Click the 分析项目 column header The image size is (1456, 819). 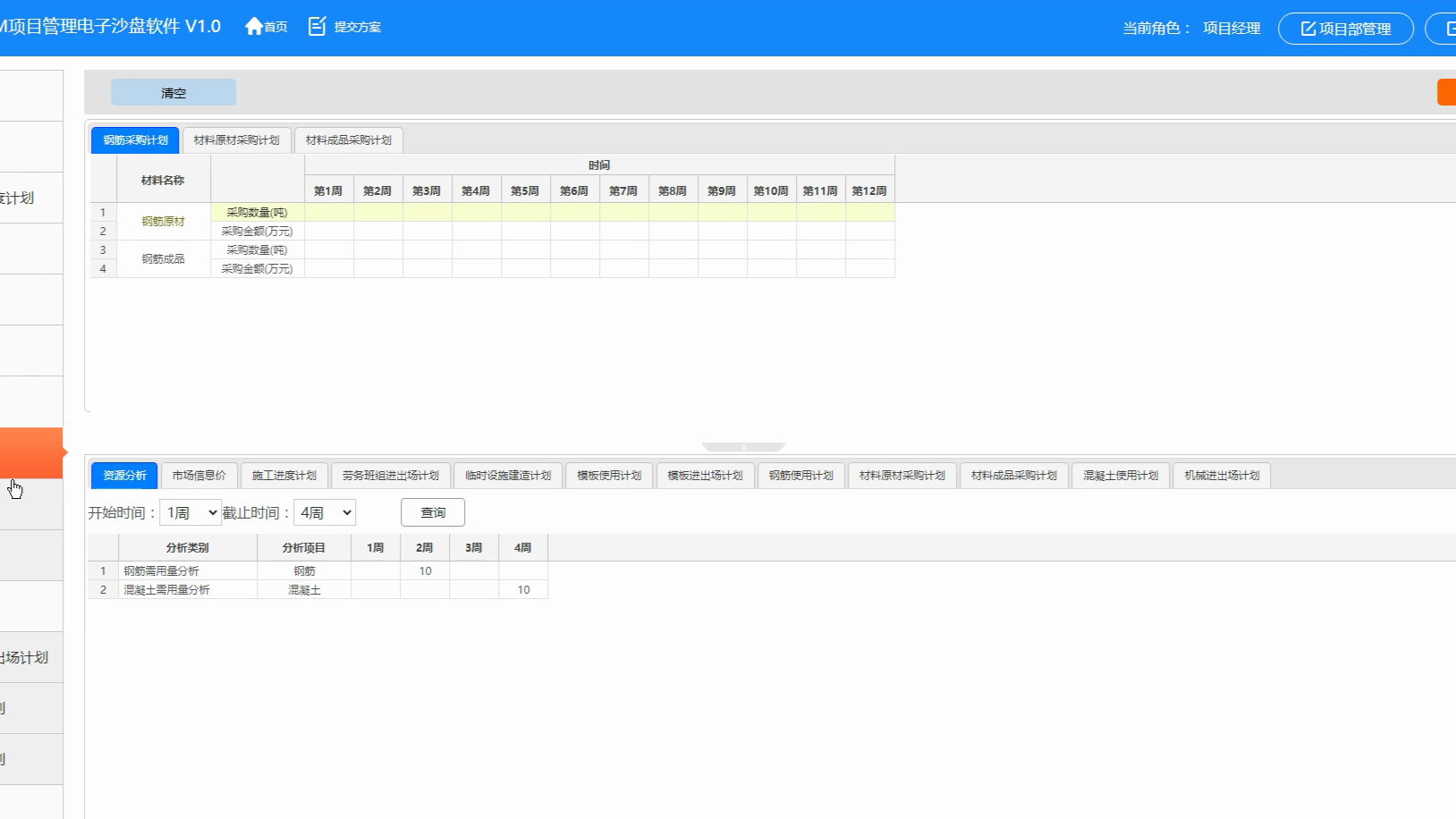point(304,547)
